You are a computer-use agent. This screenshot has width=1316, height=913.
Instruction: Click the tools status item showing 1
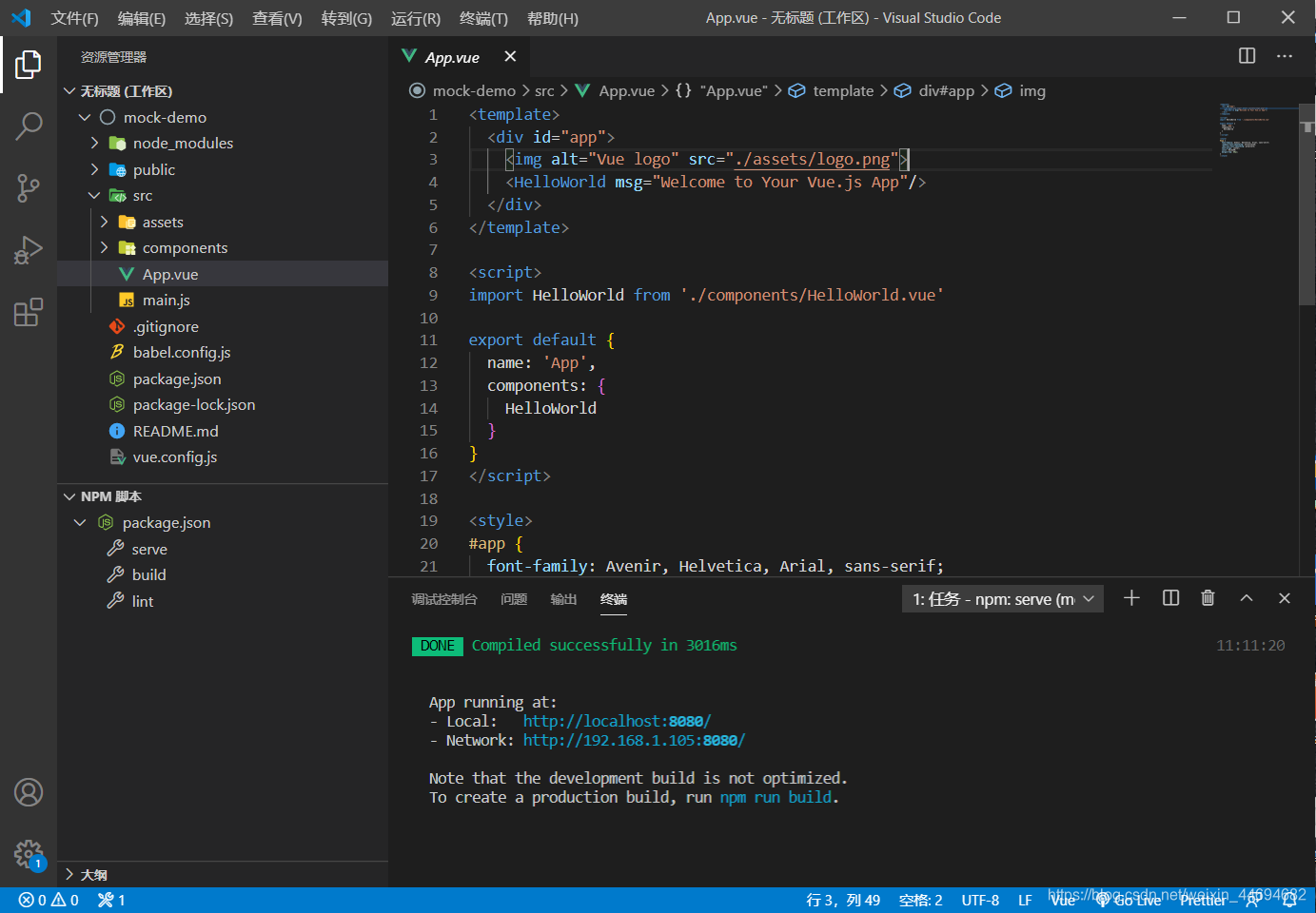click(111, 900)
